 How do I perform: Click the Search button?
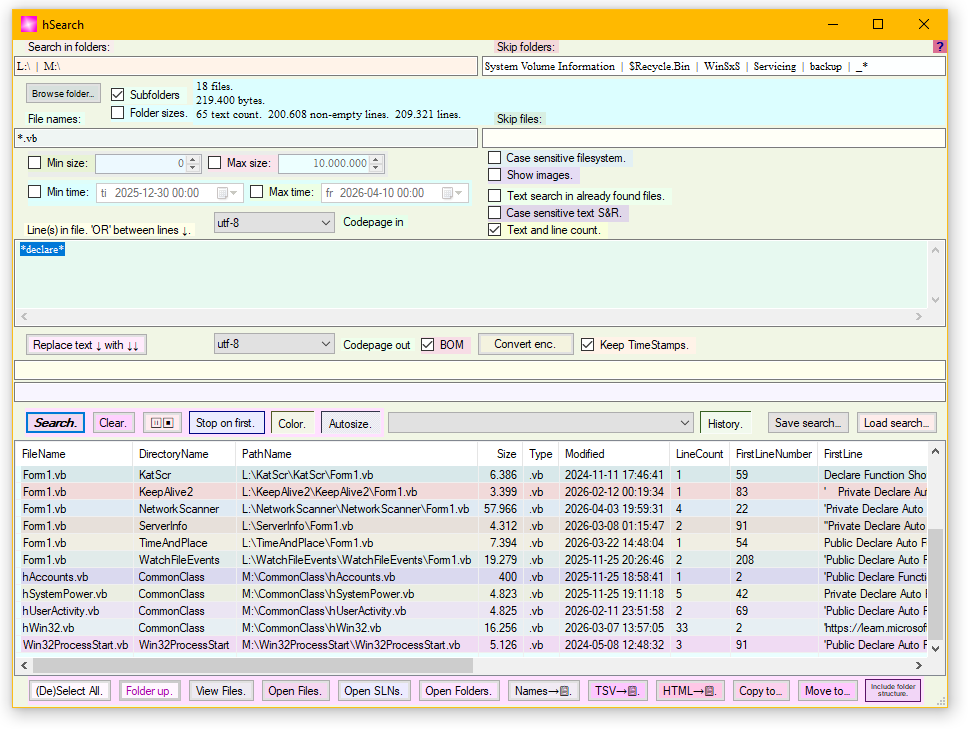(55, 423)
